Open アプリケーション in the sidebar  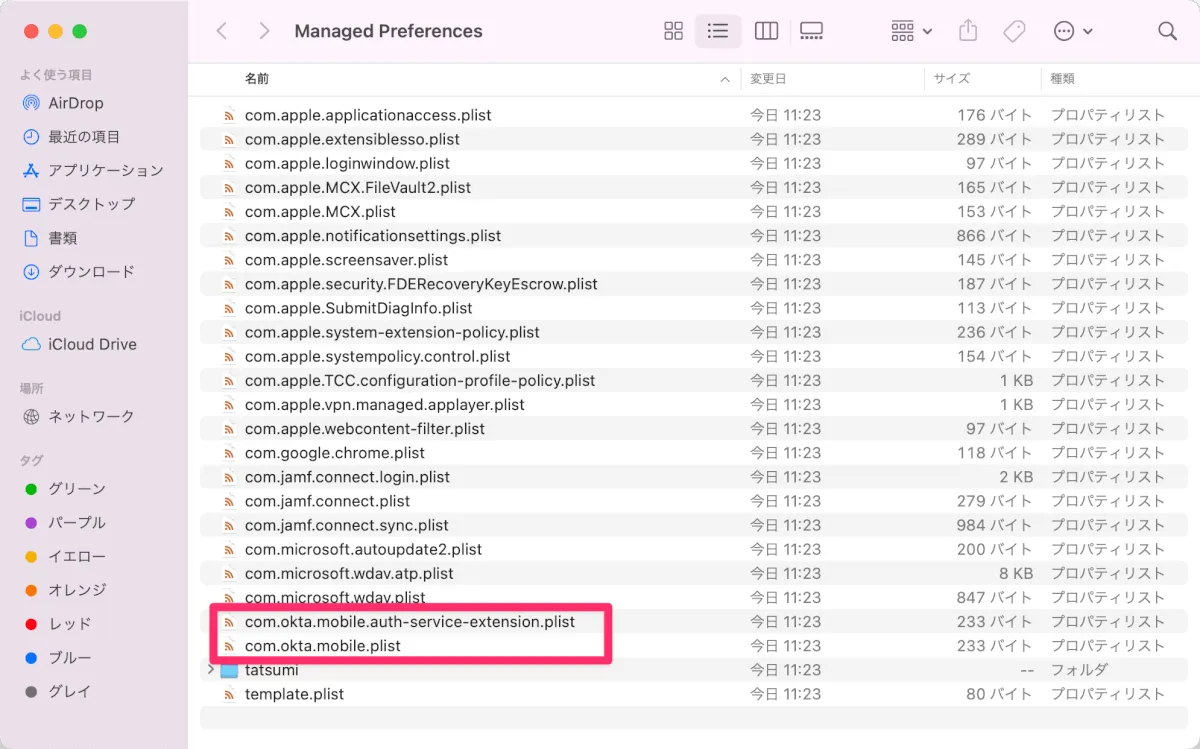pyautogui.click(x=105, y=170)
